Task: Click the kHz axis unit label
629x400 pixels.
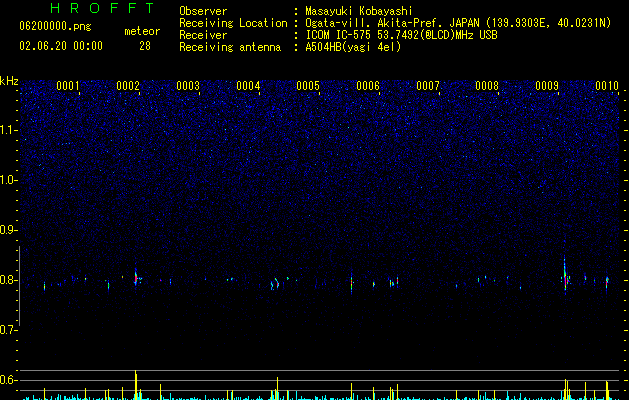Action: click(9, 81)
